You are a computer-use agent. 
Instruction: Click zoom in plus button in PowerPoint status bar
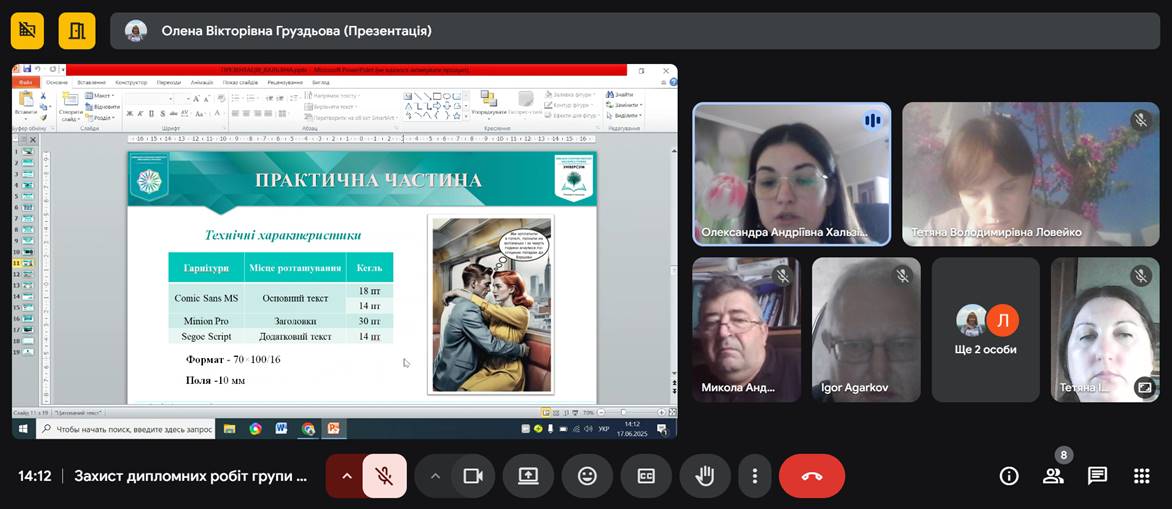(661, 412)
